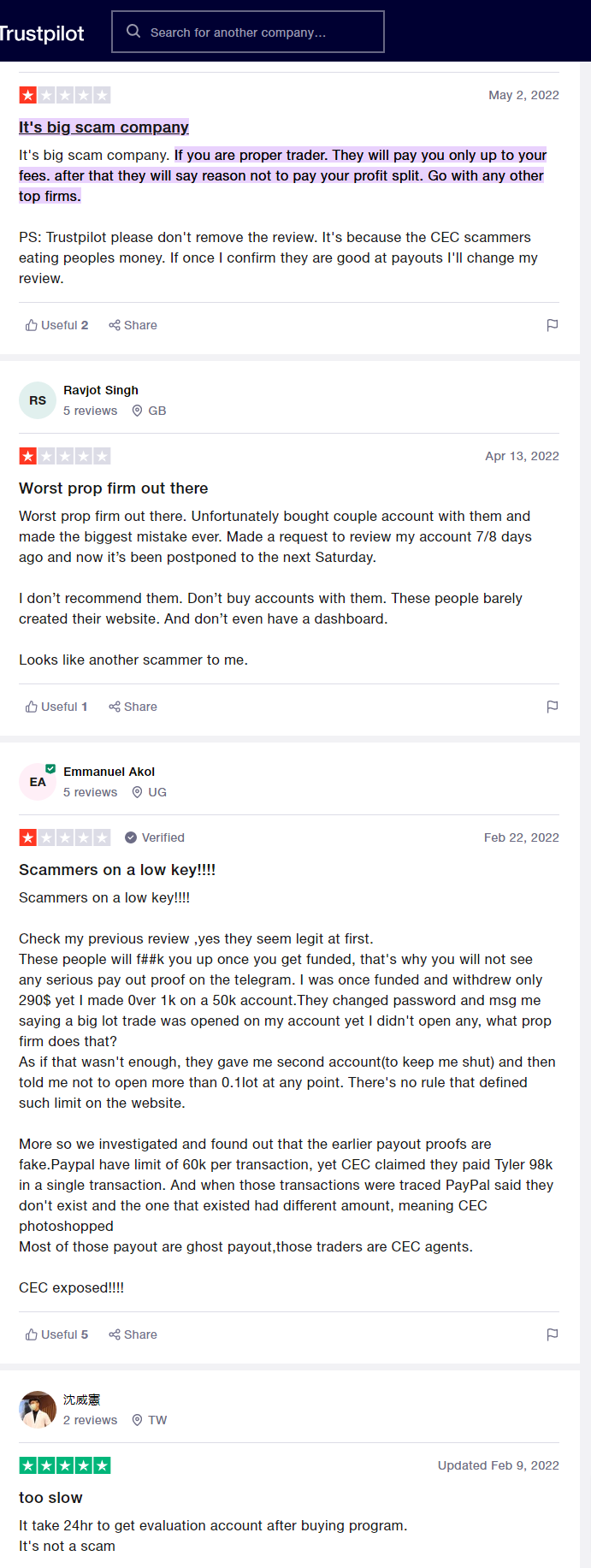This screenshot has width=591, height=1568.
Task: Mark the 'Worst prop firm' review Useful
Action: pos(56,707)
